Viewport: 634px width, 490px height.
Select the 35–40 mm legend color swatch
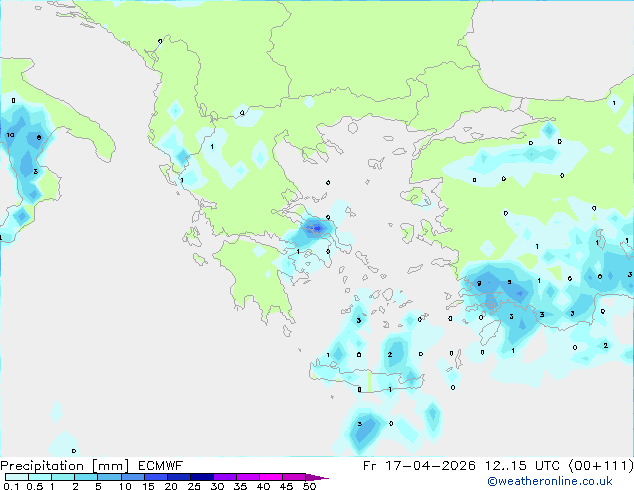(247, 477)
